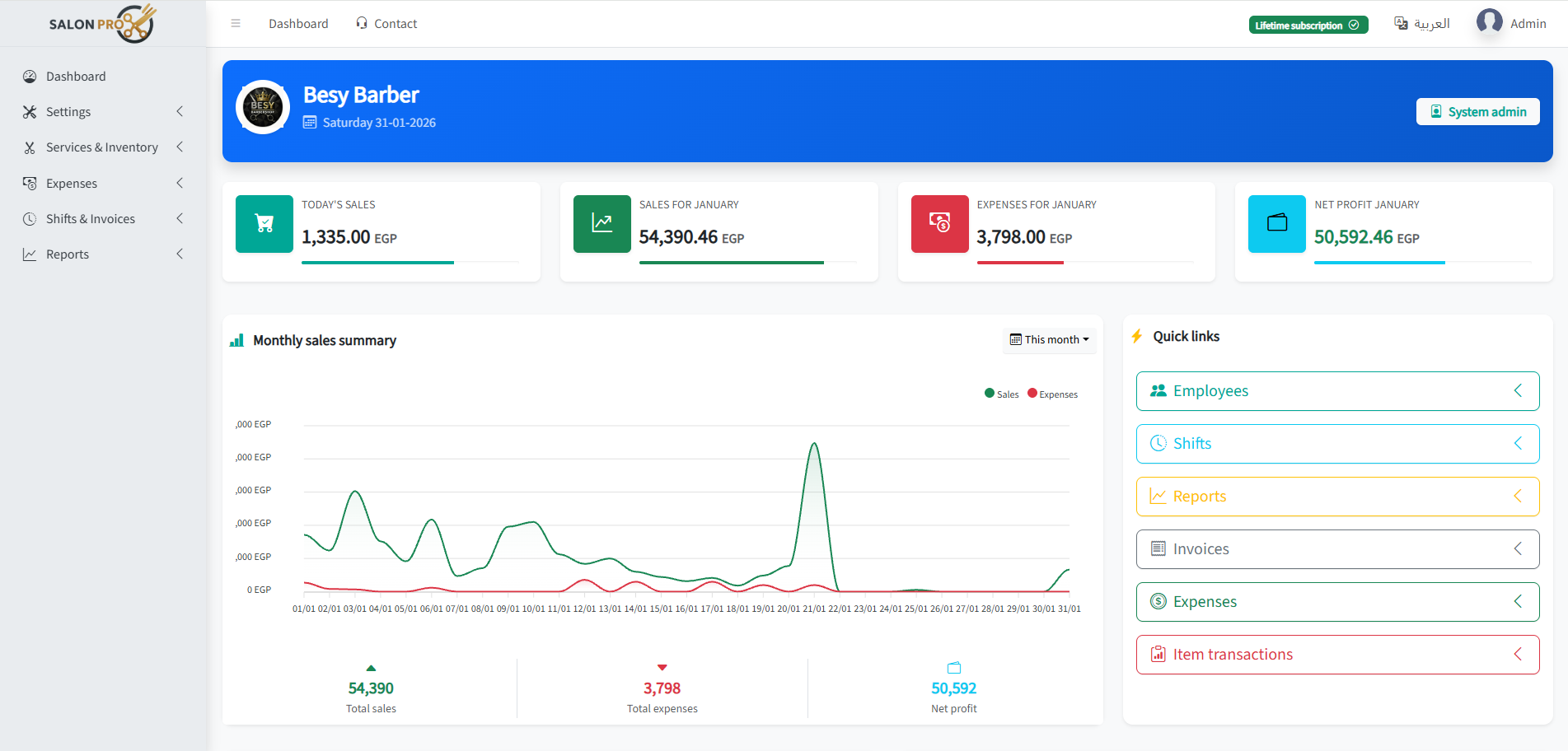The image size is (1568, 751).
Task: Click the green chart icon on Sales for January card
Action: click(601, 223)
